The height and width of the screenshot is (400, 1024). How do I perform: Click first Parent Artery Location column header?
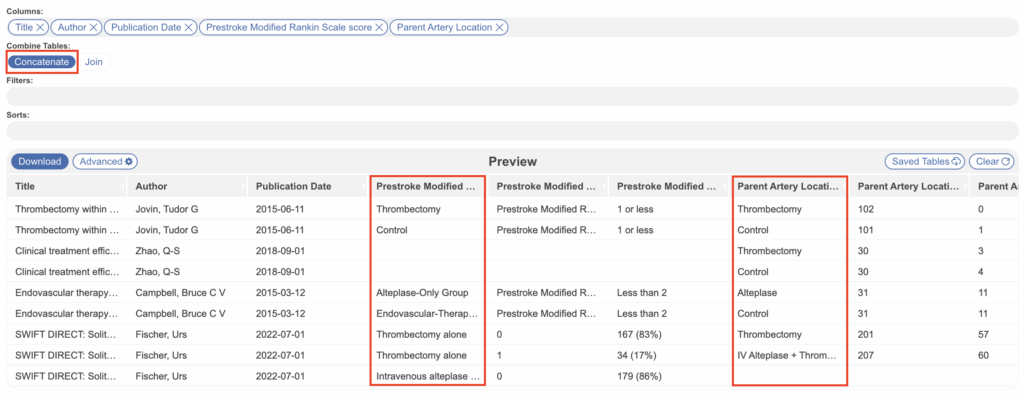pos(789,186)
